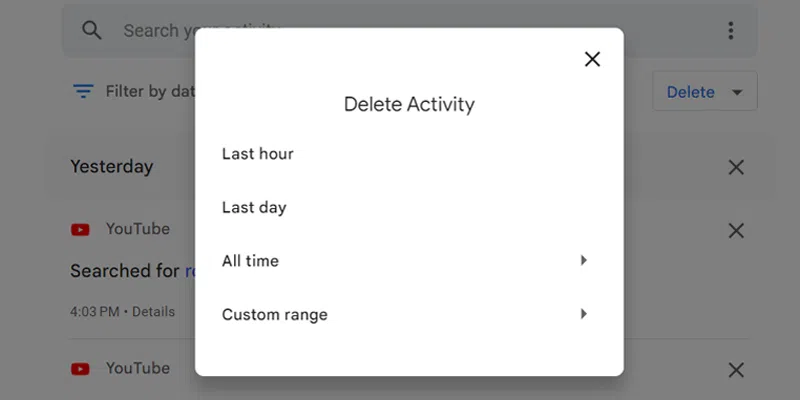This screenshot has width=800, height=400.
Task: Choose Last day from the list
Action: tap(254, 208)
